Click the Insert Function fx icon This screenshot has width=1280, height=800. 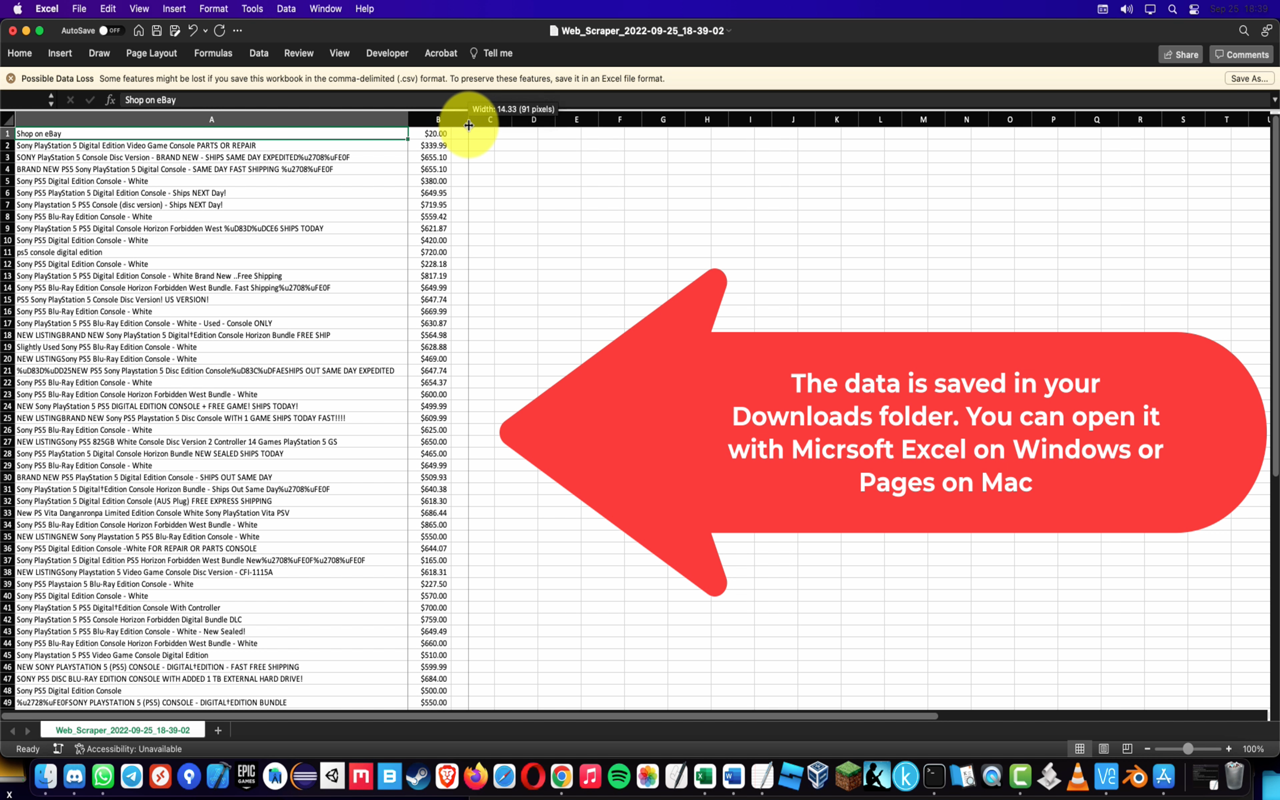[108, 99]
